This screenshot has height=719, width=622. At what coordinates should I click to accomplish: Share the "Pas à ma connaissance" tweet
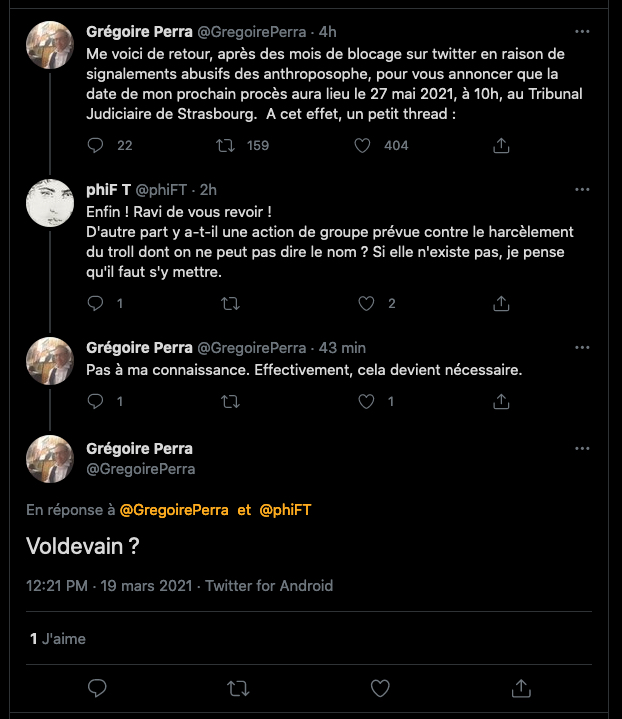501,401
